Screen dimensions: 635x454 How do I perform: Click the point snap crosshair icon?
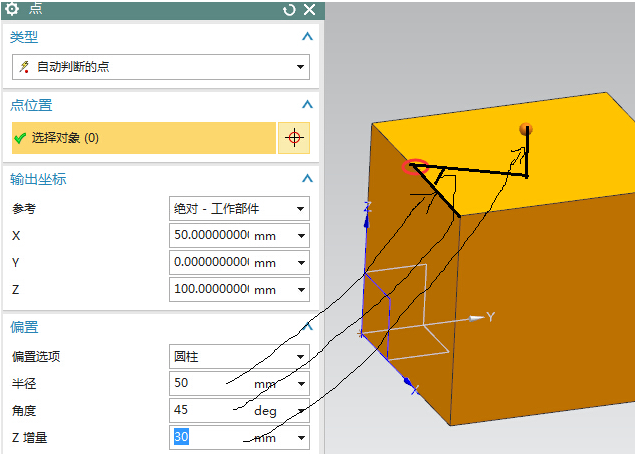pos(294,138)
